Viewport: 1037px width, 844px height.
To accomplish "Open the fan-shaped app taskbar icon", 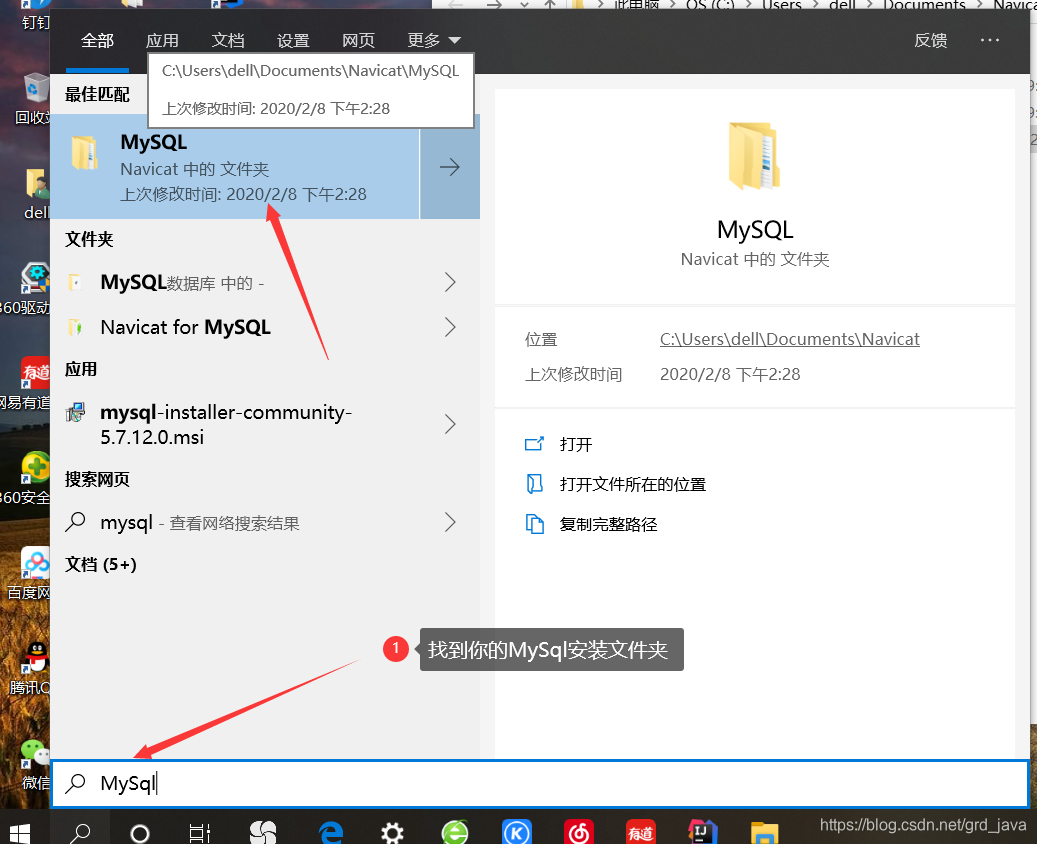I will 263,833.
